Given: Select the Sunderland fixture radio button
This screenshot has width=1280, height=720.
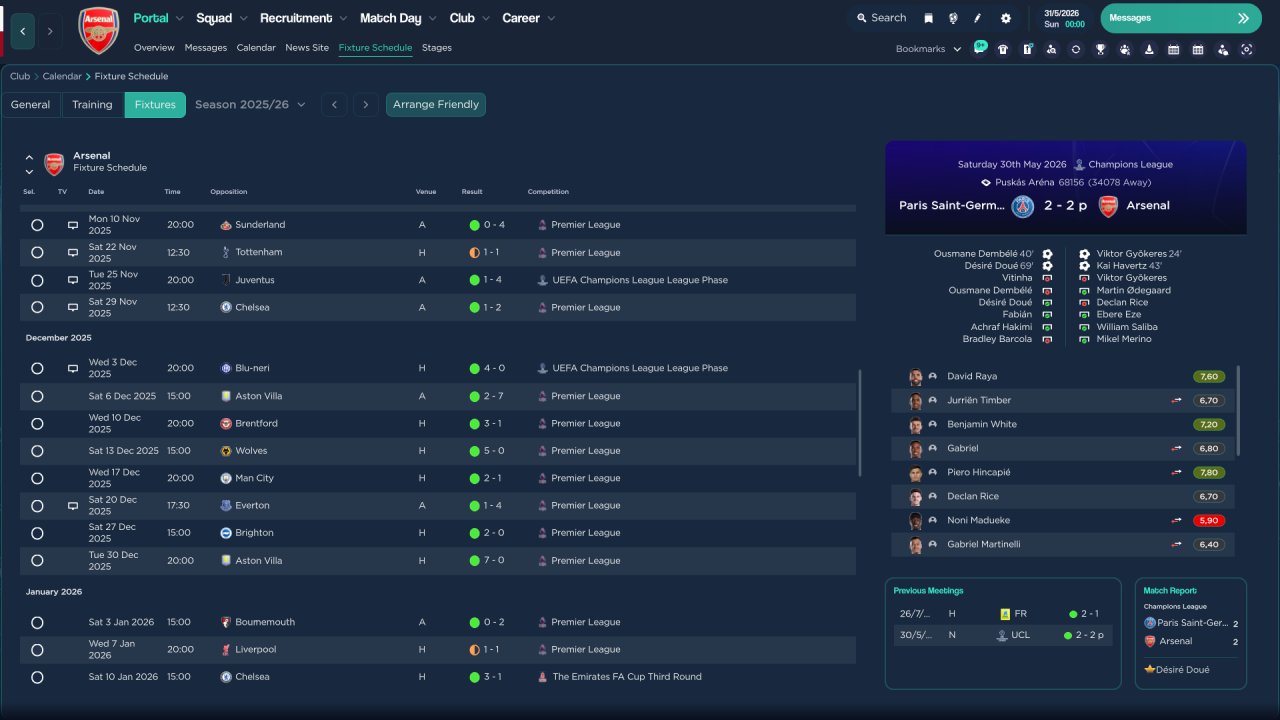Looking at the screenshot, I should click(x=37, y=225).
